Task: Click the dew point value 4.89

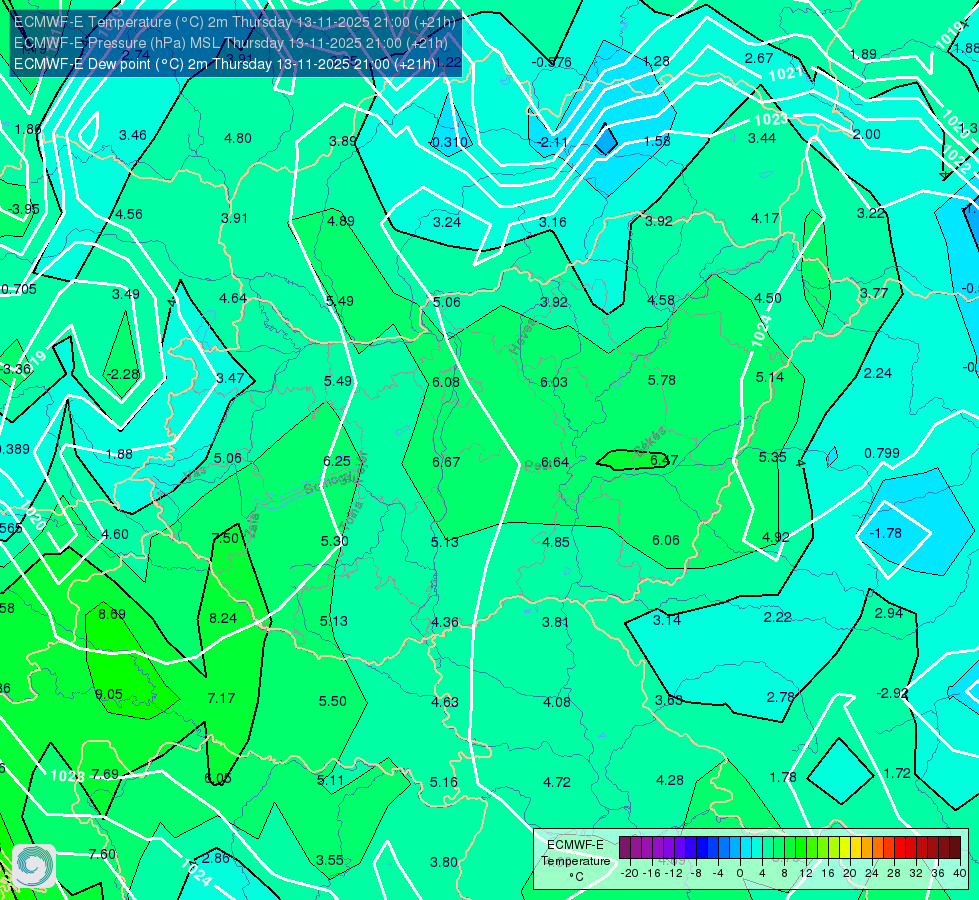Action: pyautogui.click(x=341, y=221)
